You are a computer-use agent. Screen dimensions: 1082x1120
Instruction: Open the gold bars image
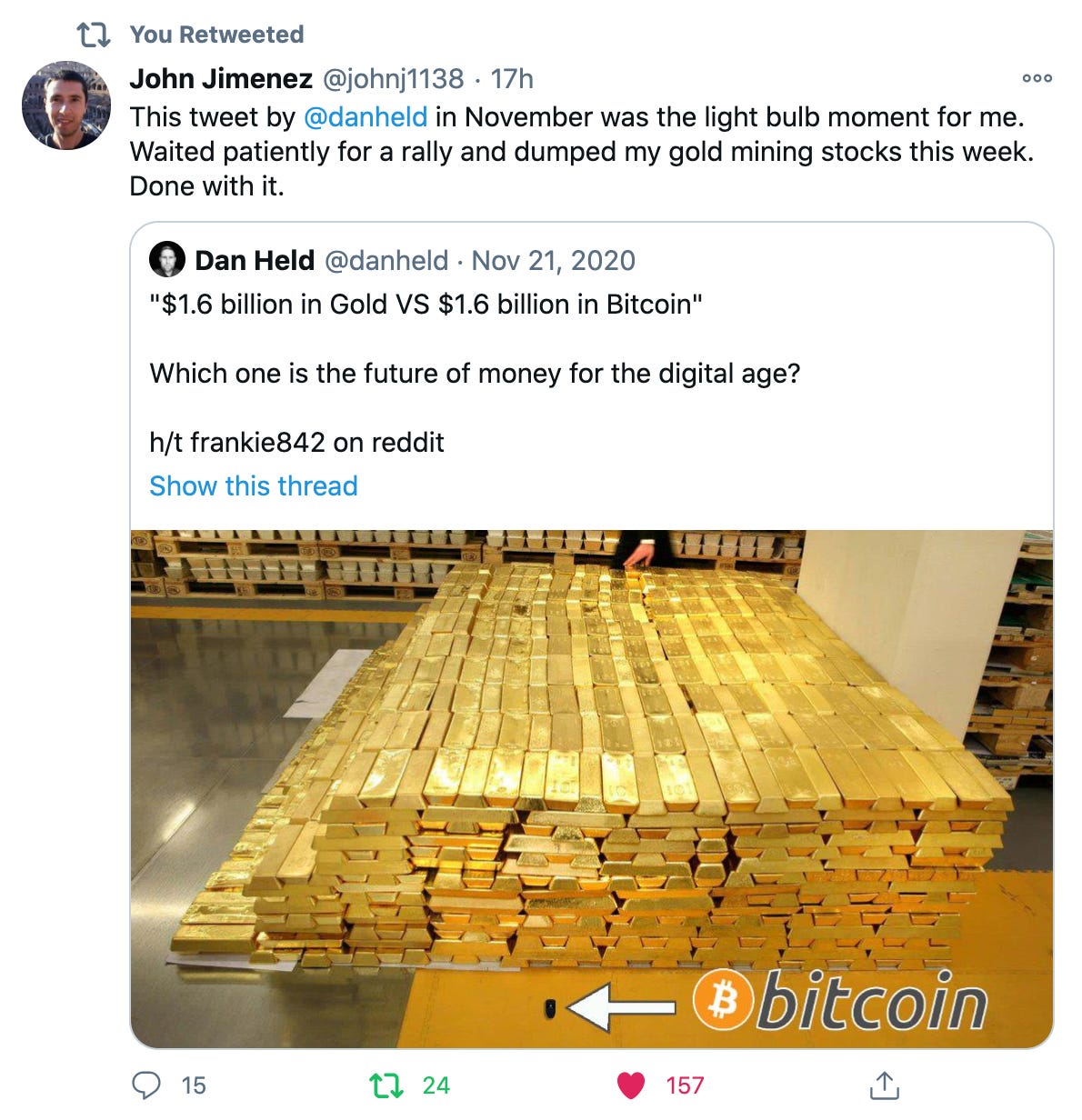[x=592, y=789]
